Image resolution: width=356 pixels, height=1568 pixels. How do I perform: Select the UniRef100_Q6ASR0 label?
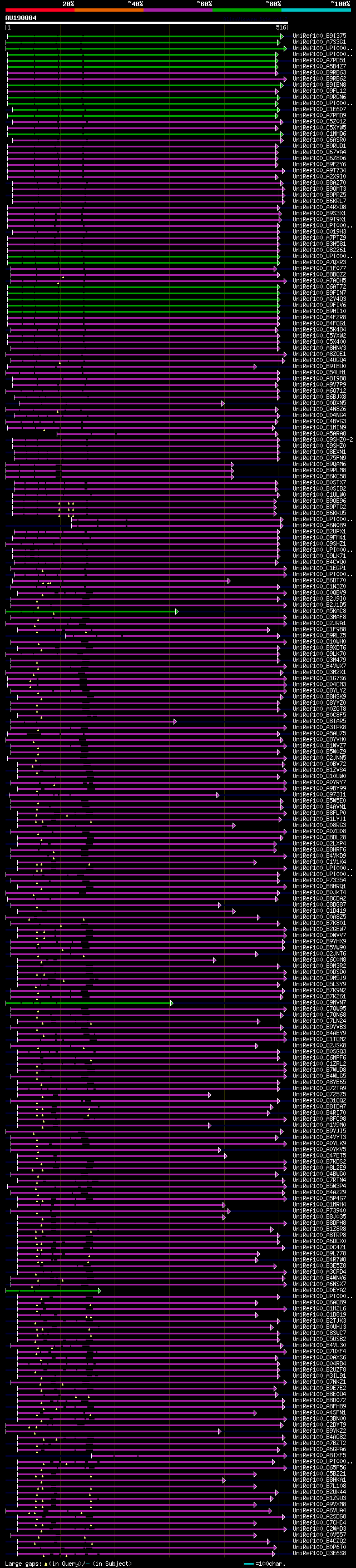[319, 140]
